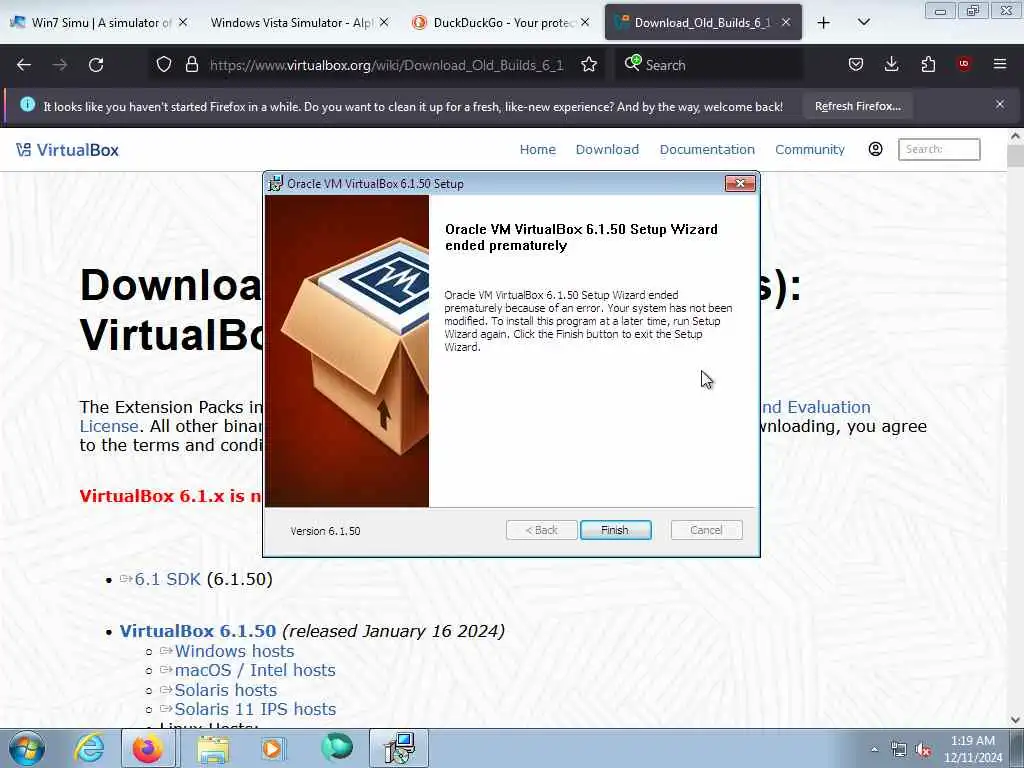Open the Community nav link
Viewport: 1024px width, 768px height.
click(x=810, y=150)
